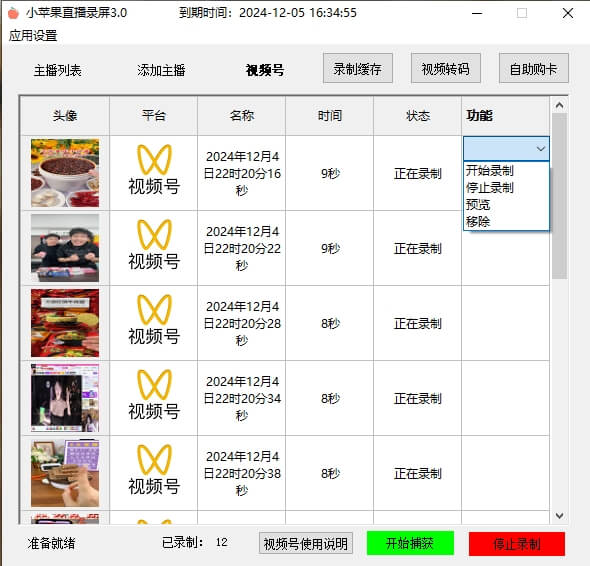Image resolution: width=590 pixels, height=566 pixels.
Task: Click the avatar thumbnail in the 22时20分28秒 row
Action: pos(65,323)
